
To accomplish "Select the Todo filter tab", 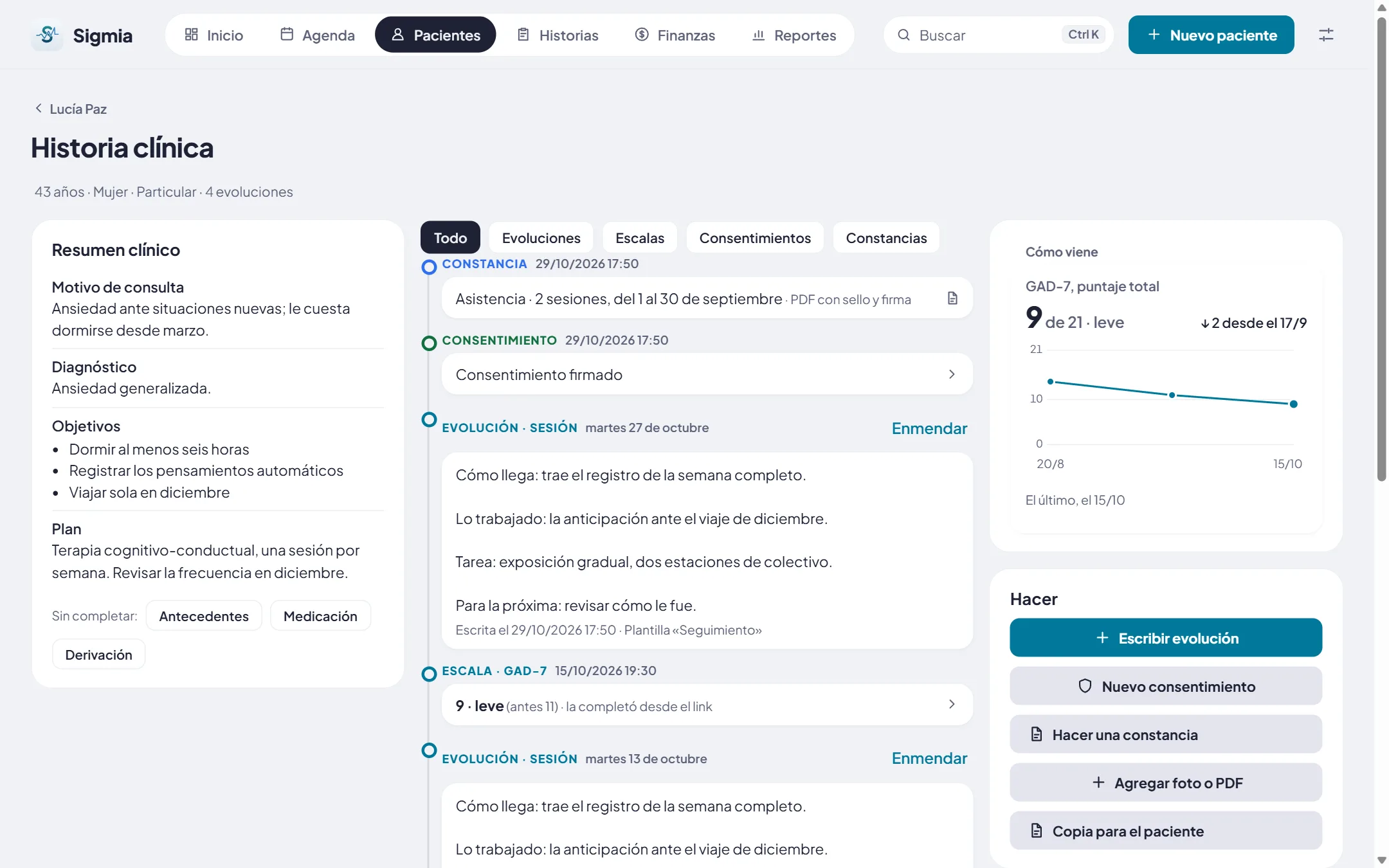I will [x=450, y=237].
